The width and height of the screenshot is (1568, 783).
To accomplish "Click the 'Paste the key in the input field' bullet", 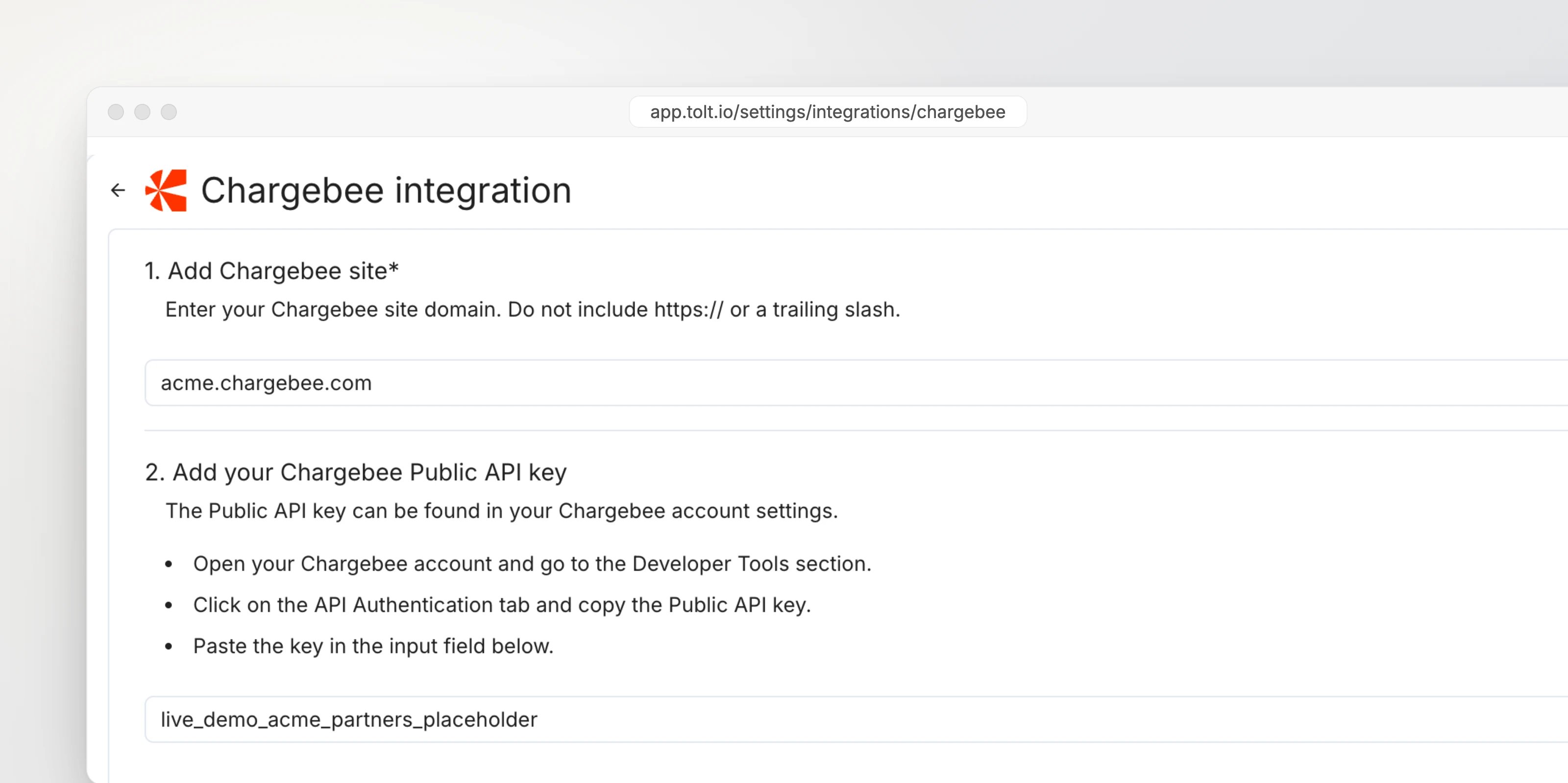I will pos(374,646).
